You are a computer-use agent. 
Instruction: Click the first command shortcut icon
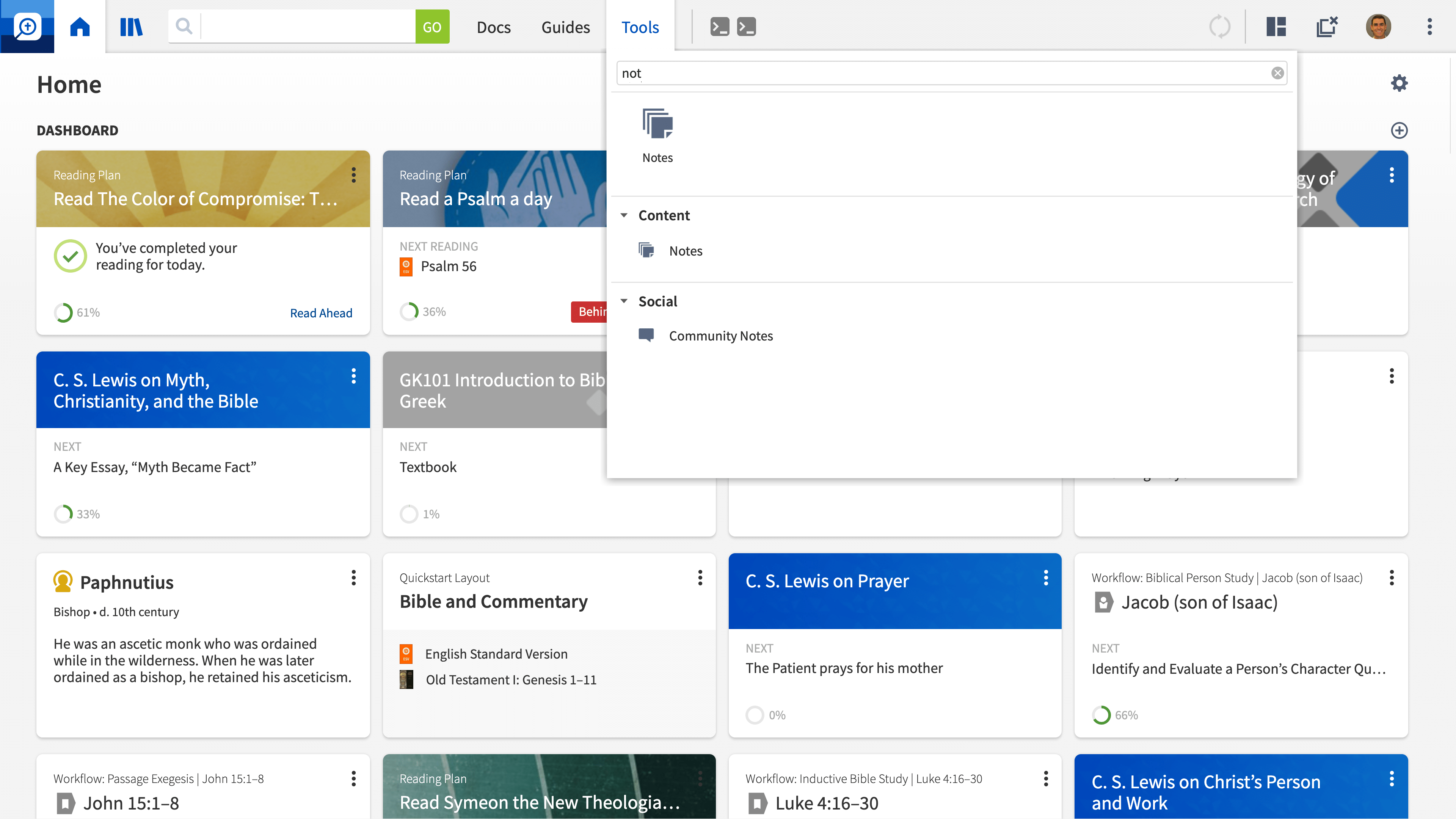720,27
